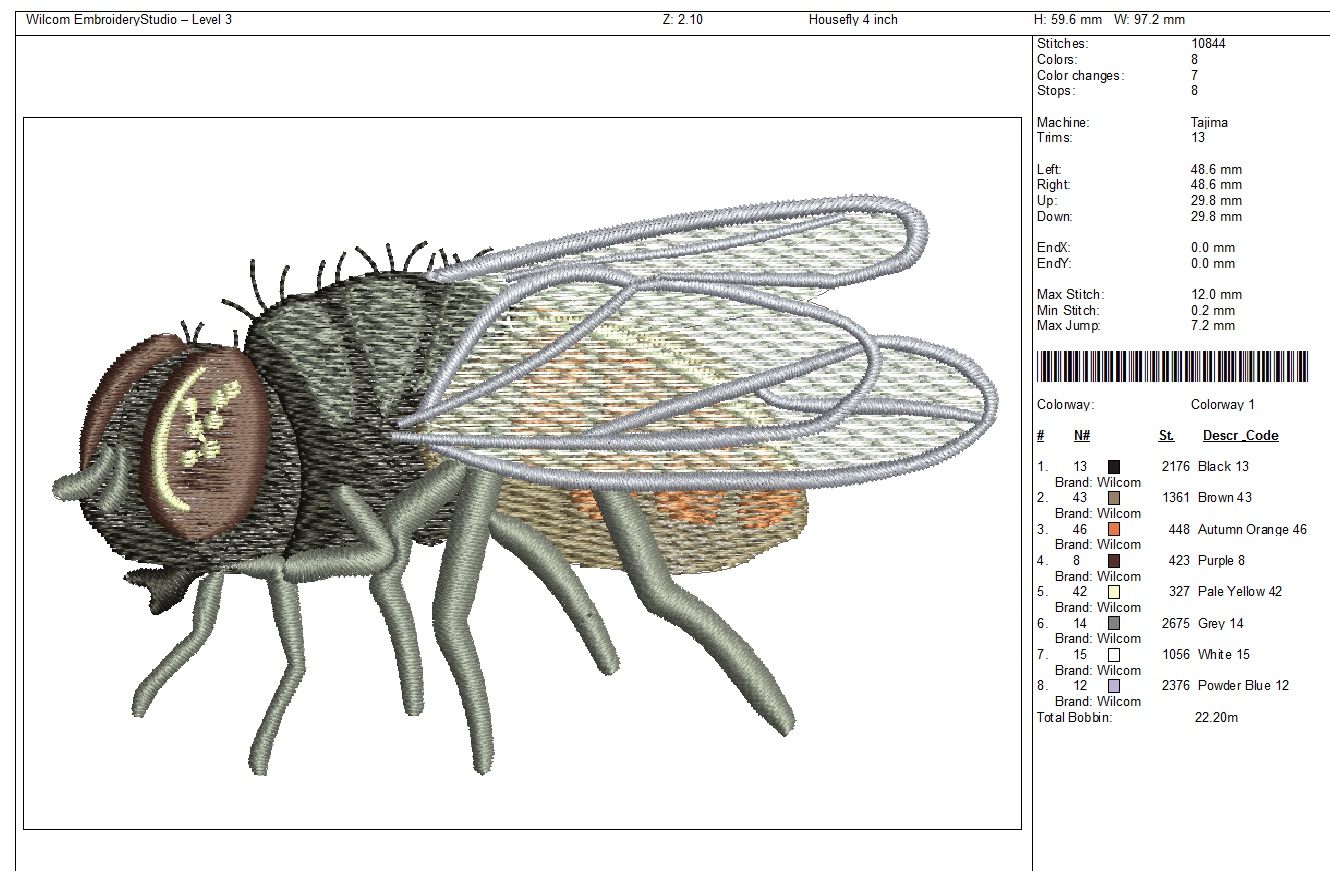Select the White 15 color swatch
The image size is (1330, 871).
tap(1114, 655)
